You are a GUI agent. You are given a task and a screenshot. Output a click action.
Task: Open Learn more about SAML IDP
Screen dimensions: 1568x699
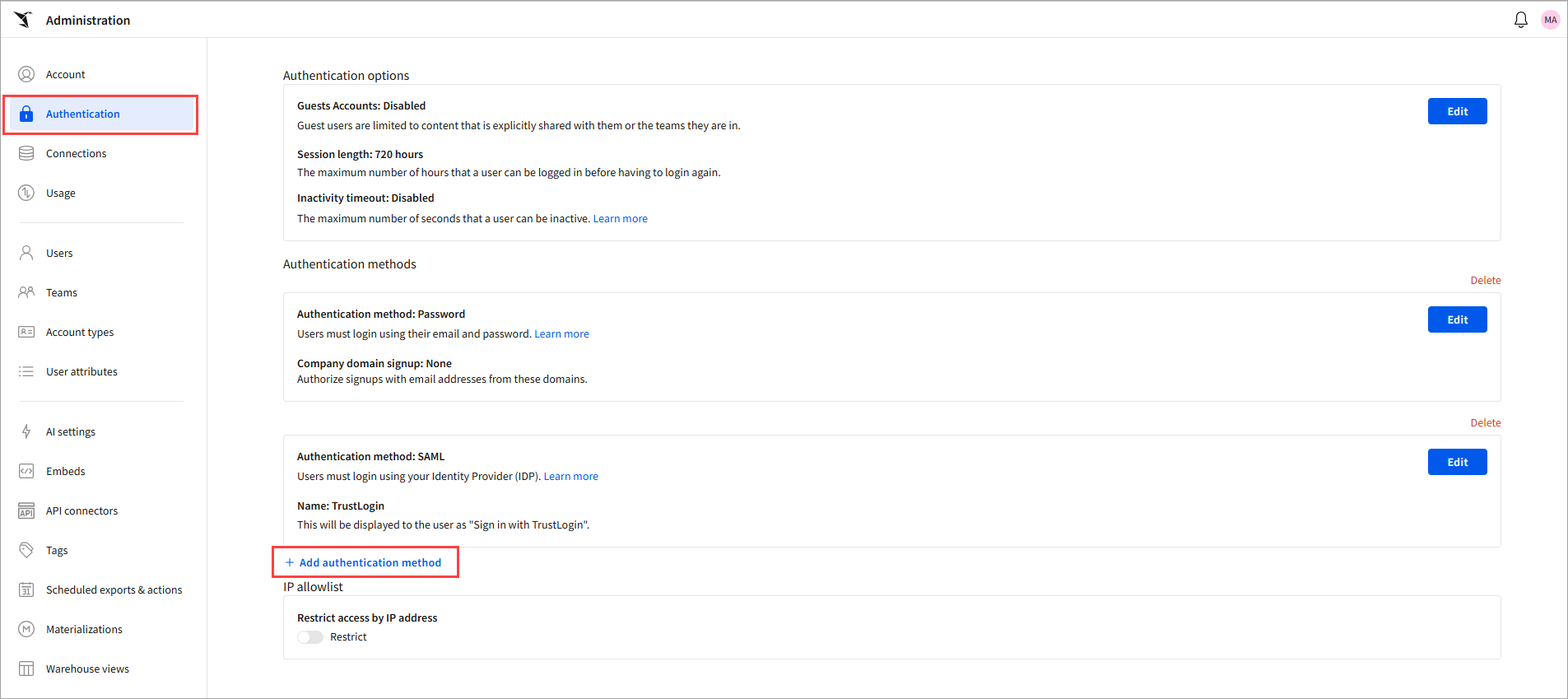tap(570, 476)
